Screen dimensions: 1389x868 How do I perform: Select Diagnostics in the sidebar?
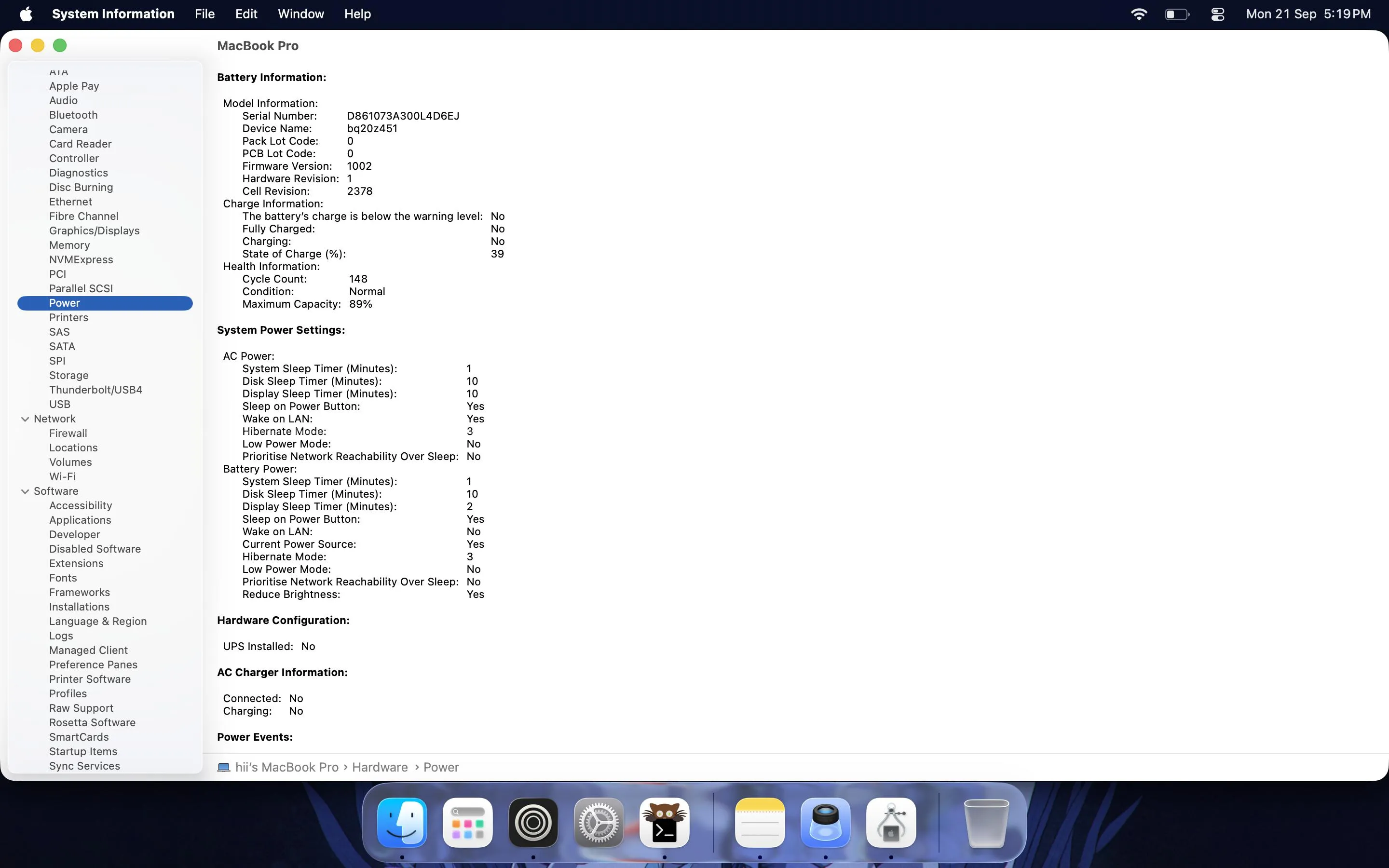79,173
